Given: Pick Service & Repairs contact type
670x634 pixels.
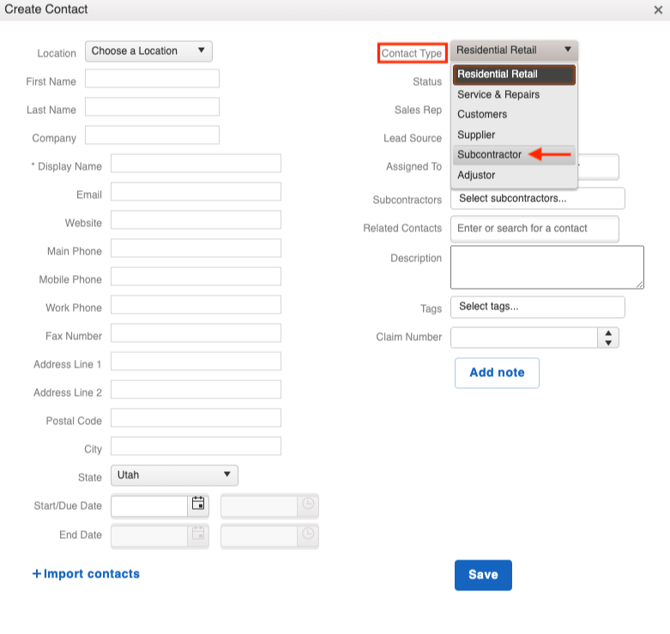Looking at the screenshot, I should (x=498, y=95).
